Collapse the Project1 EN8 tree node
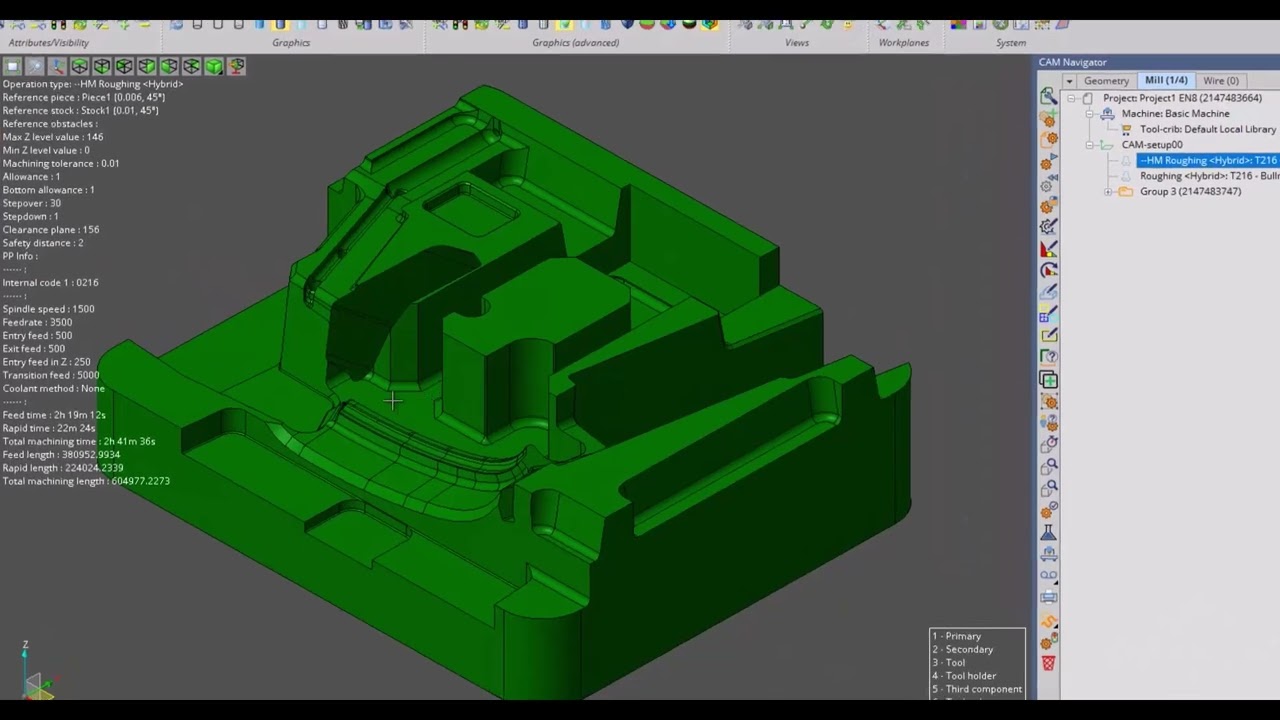Viewport: 1280px width, 720px height. [1071, 98]
